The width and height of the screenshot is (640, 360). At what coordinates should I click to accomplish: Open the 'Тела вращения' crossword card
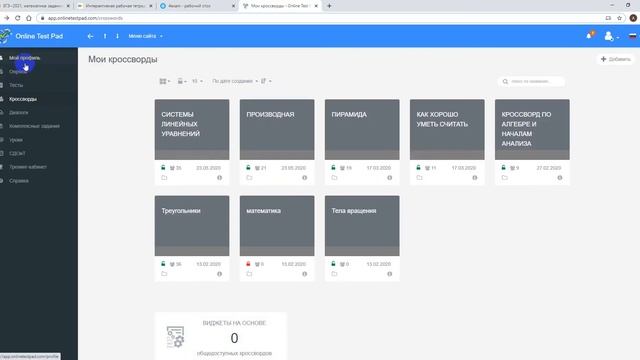click(x=362, y=226)
